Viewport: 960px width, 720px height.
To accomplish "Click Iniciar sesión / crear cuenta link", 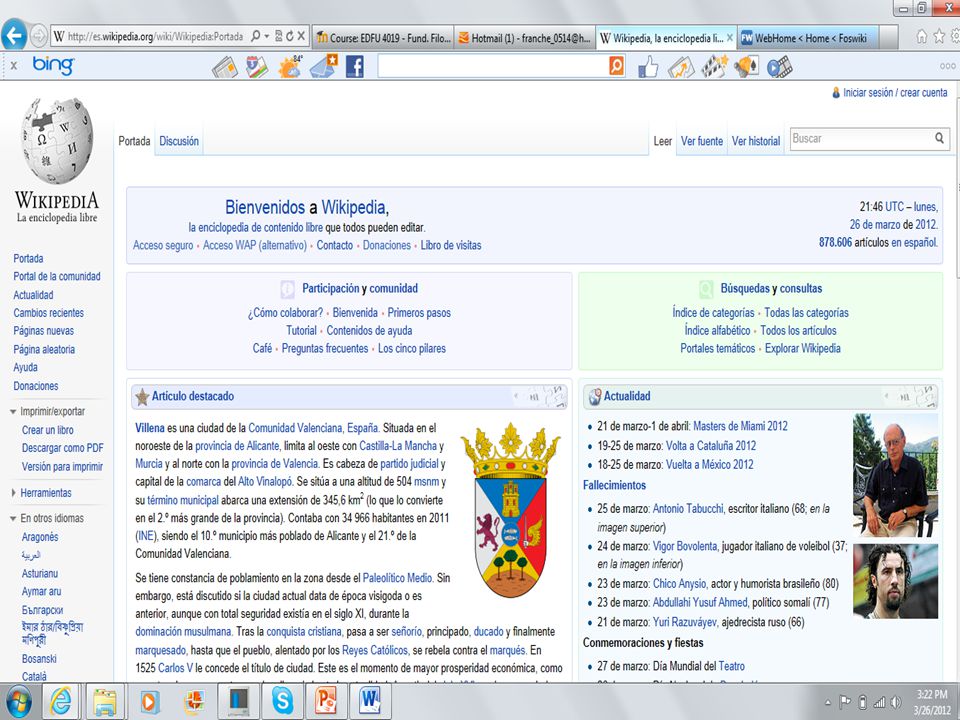I will (x=895, y=92).
